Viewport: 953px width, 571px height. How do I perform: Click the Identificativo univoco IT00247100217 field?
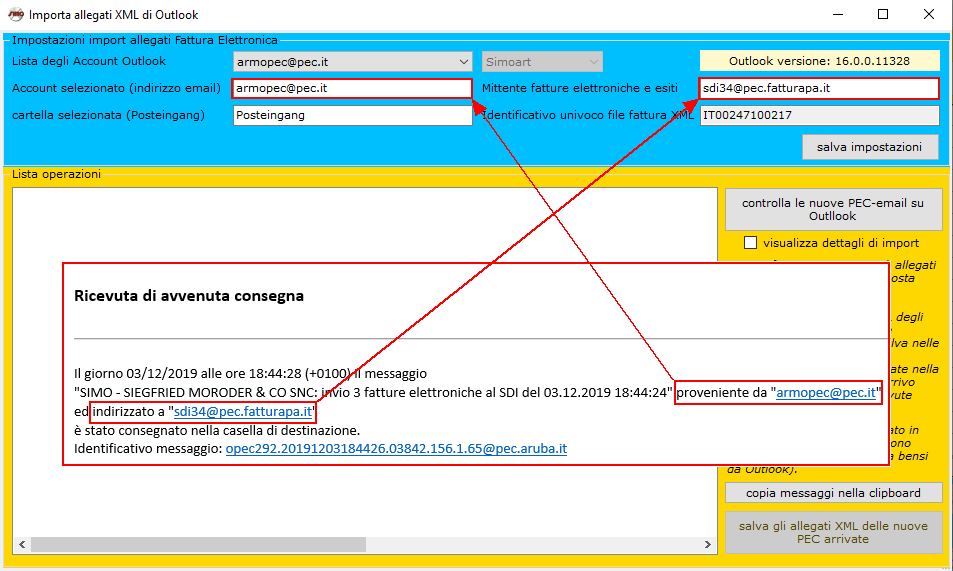click(818, 115)
